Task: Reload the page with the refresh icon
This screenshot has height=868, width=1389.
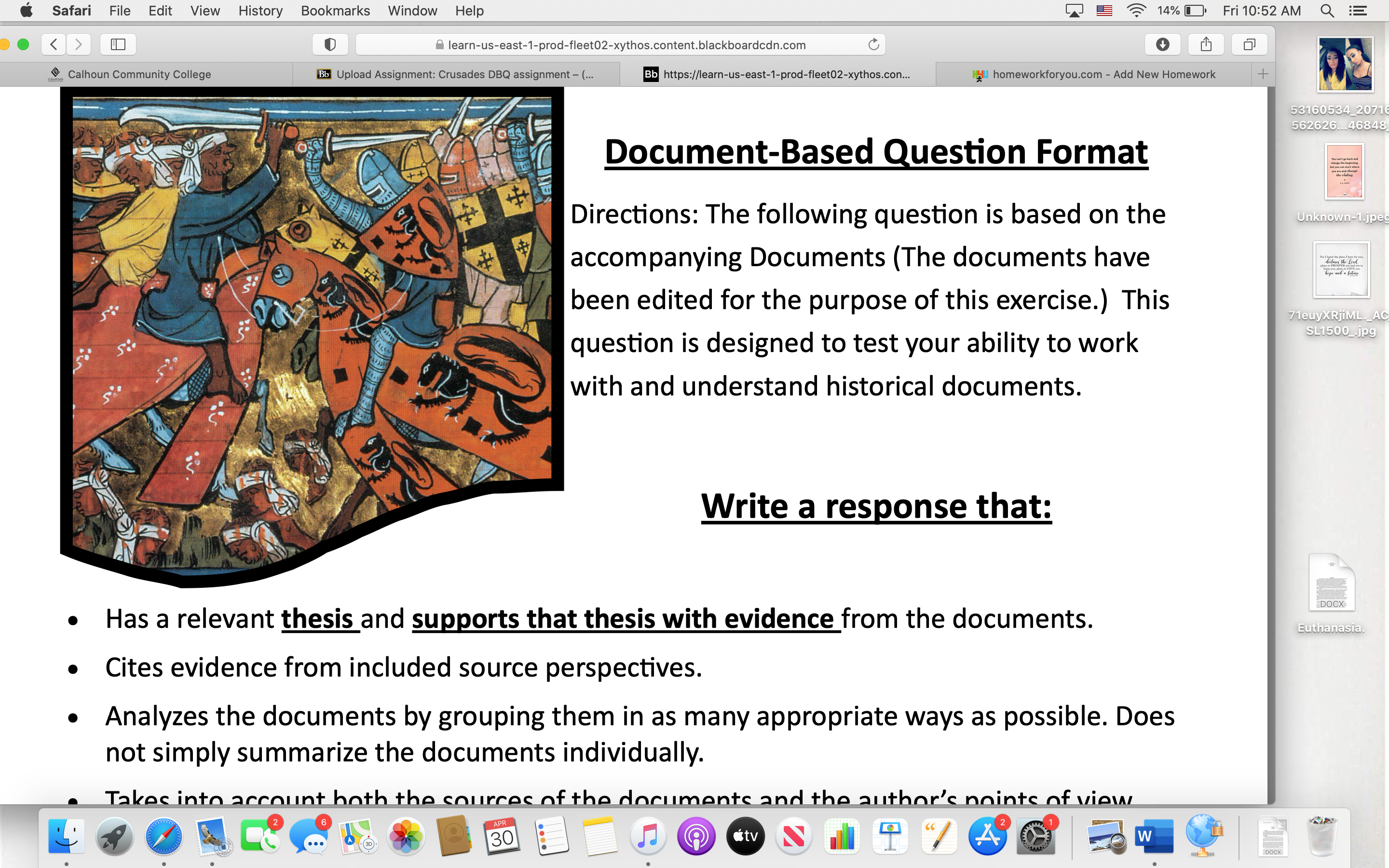Action: click(x=873, y=44)
